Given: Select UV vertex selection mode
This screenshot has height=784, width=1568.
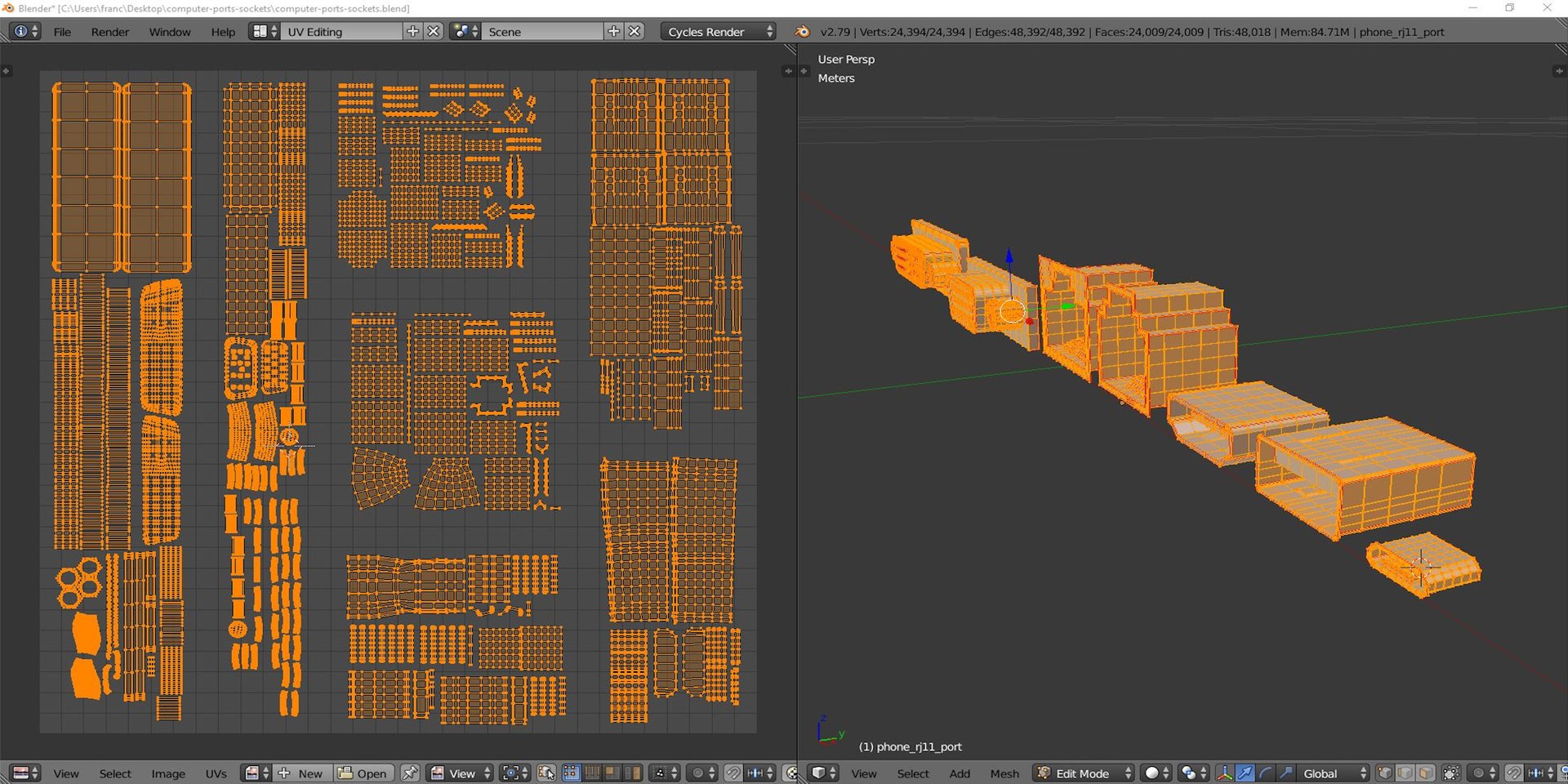Looking at the screenshot, I should [572, 773].
